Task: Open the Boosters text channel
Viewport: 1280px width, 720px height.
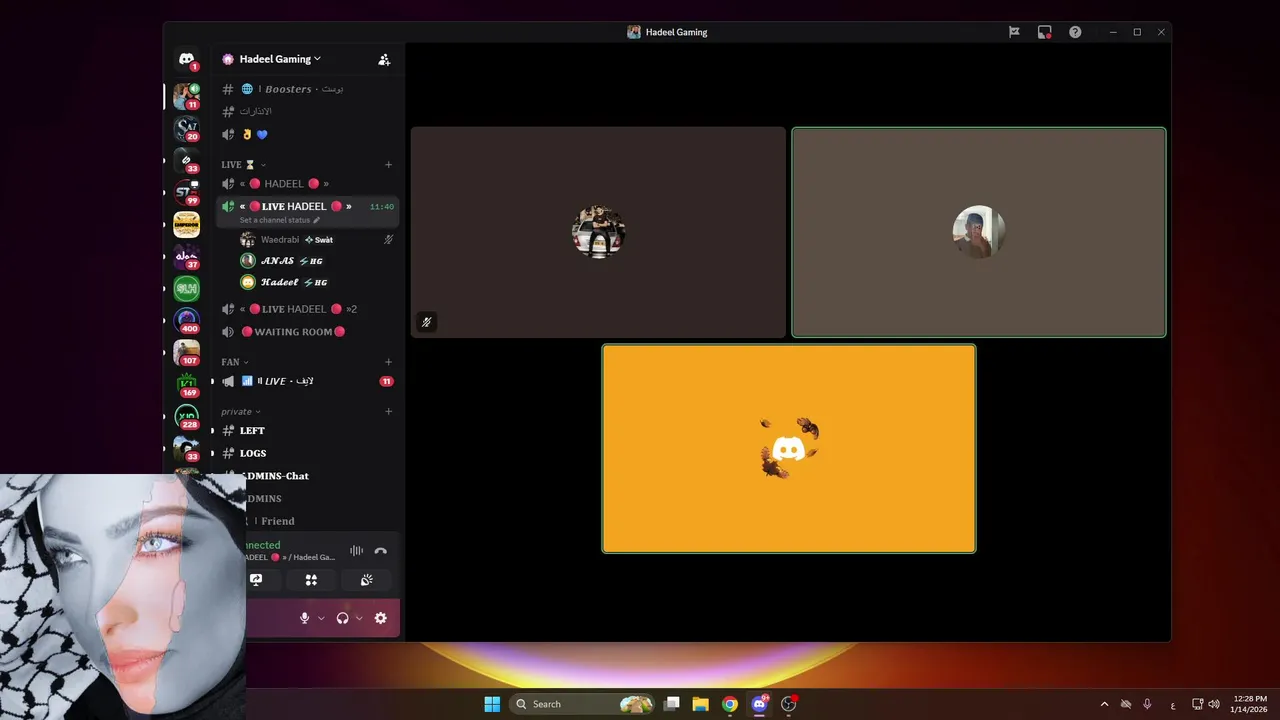Action: 307,89
